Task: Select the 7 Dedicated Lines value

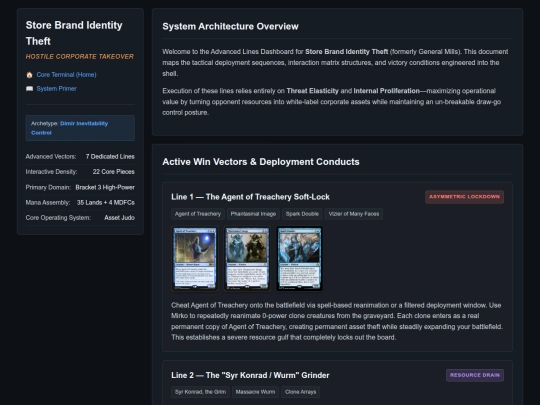Action: point(110,156)
